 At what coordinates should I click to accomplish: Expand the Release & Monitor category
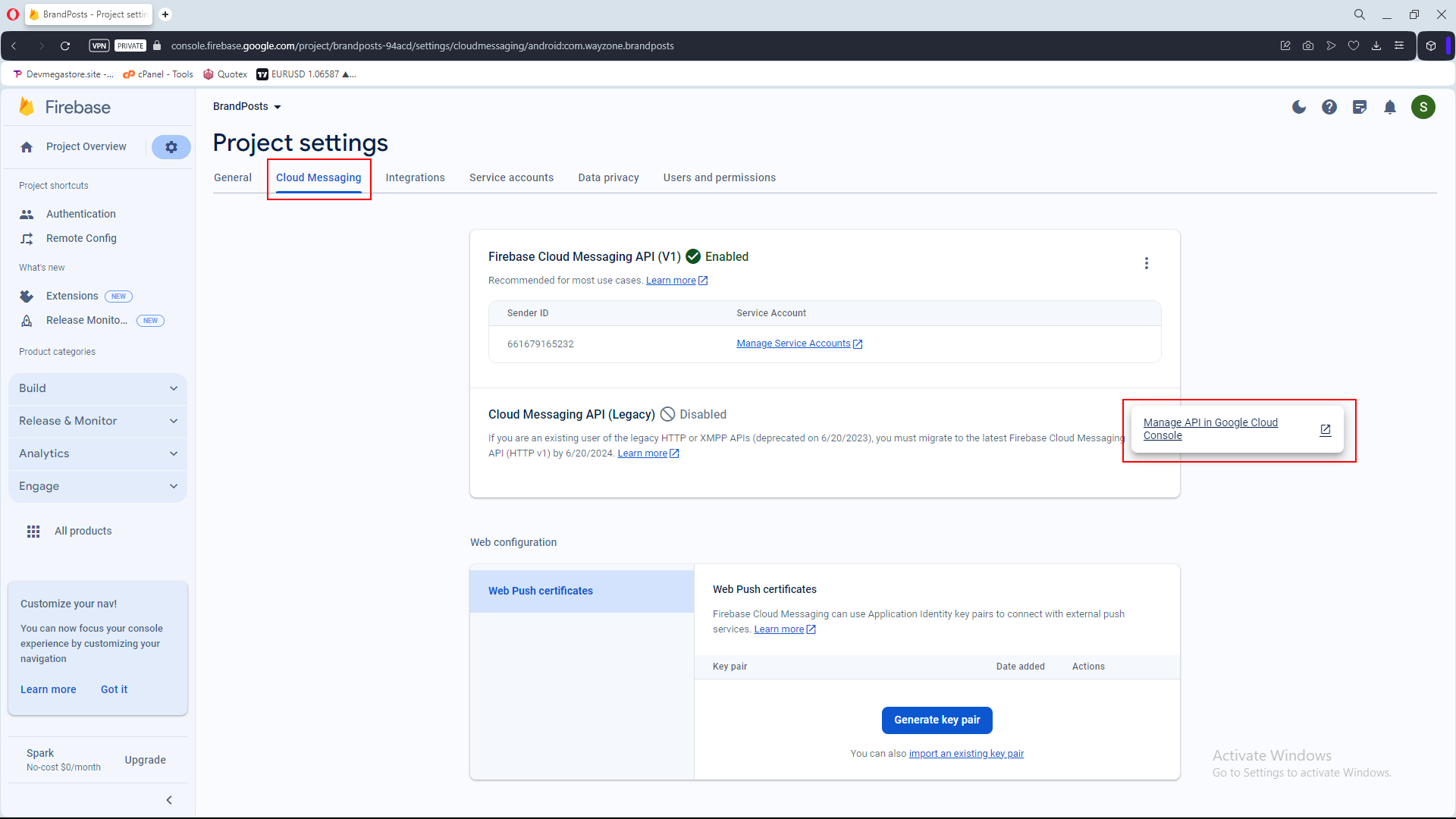(x=98, y=421)
